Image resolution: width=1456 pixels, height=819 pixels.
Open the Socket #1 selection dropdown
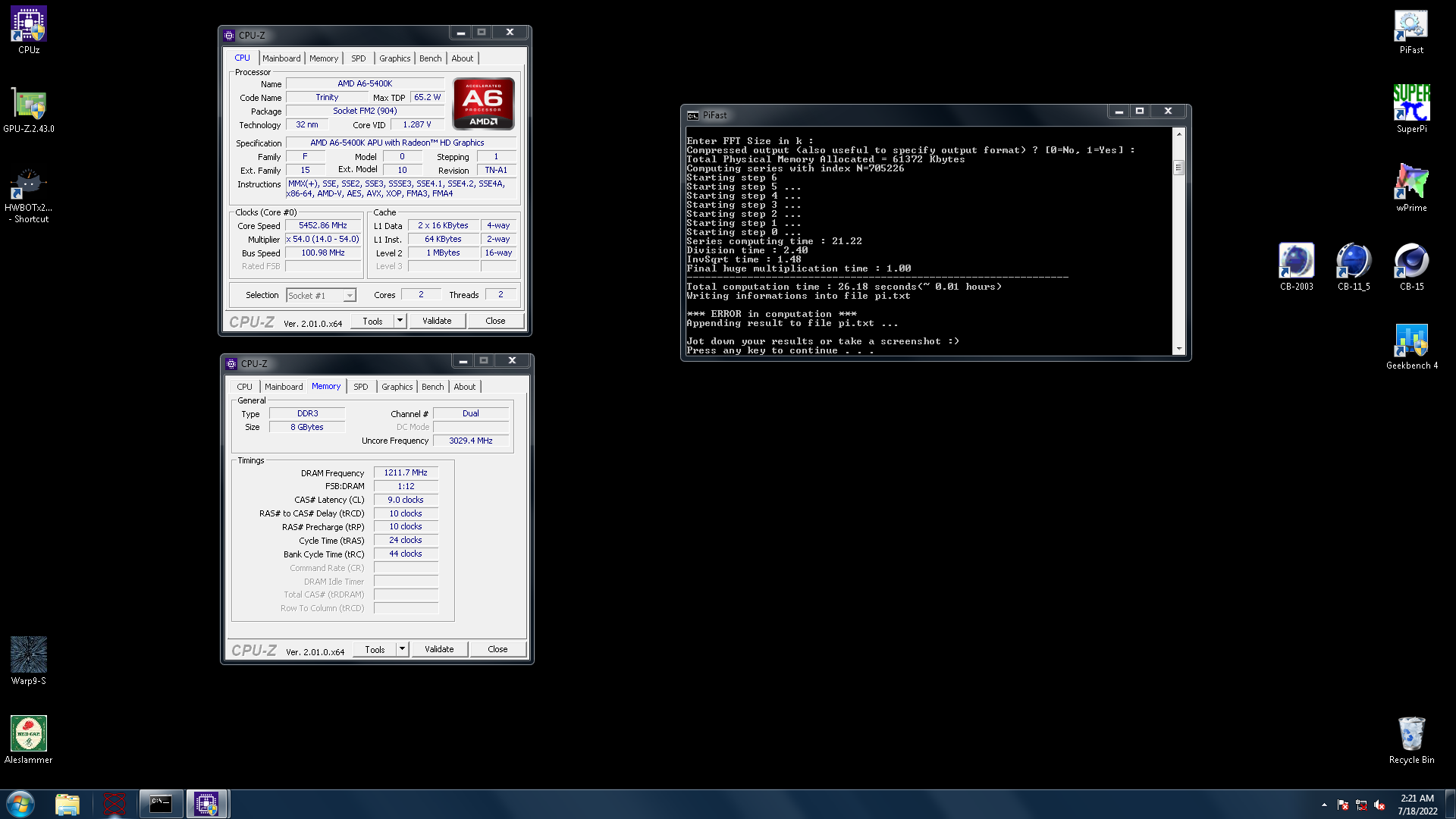tap(321, 296)
